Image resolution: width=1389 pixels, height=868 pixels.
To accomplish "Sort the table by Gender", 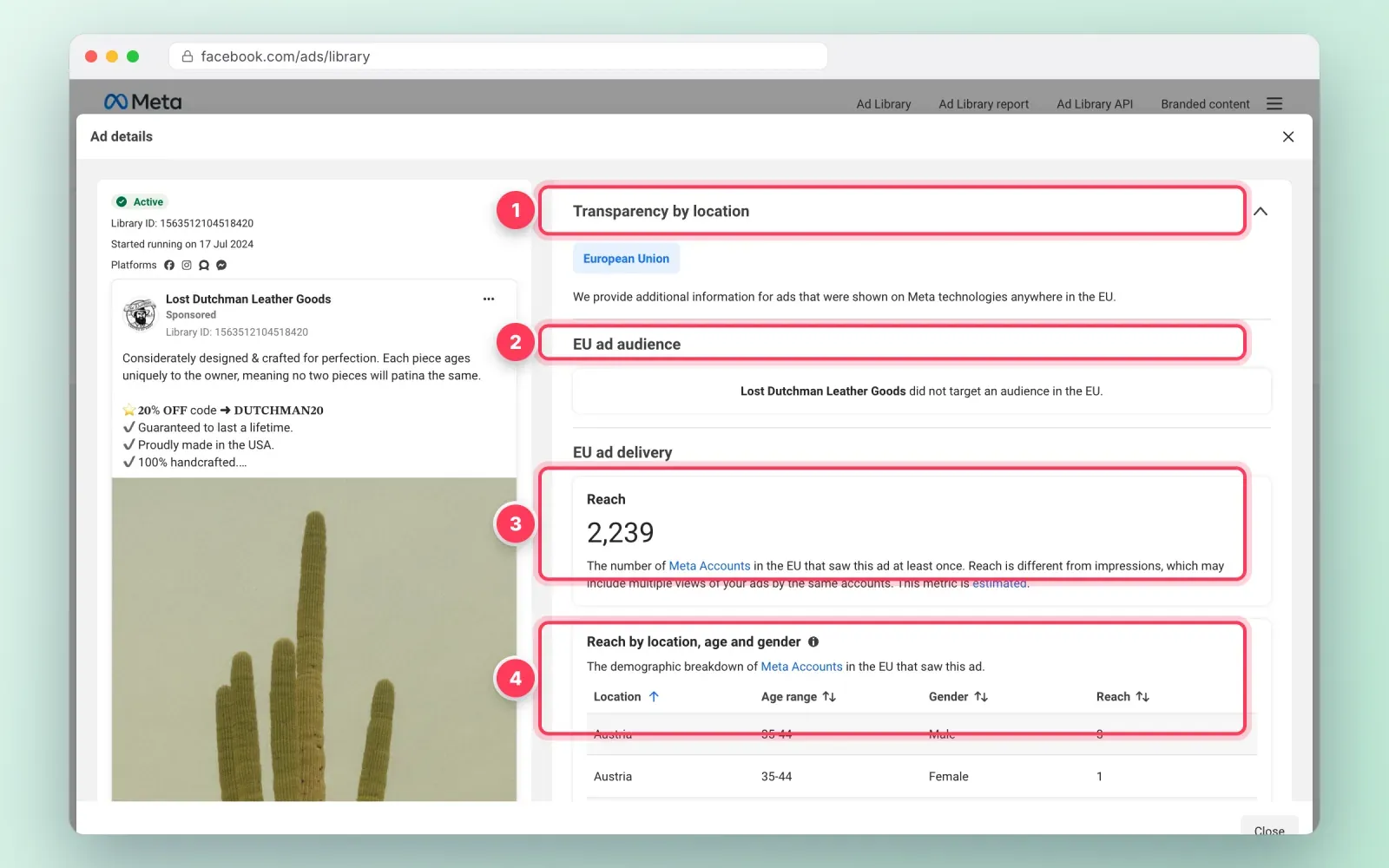I will tap(981, 697).
